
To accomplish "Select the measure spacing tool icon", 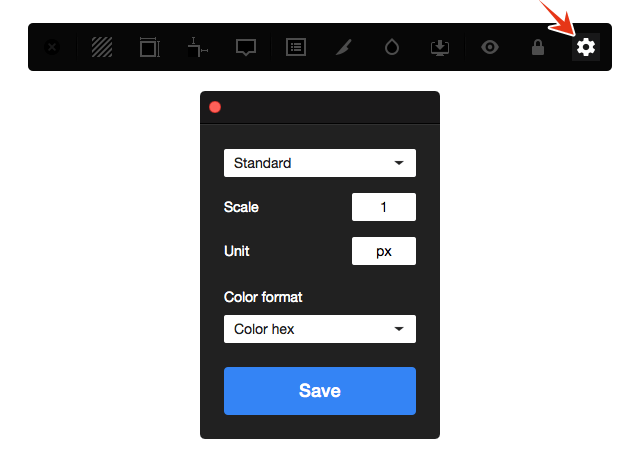I will 197,47.
